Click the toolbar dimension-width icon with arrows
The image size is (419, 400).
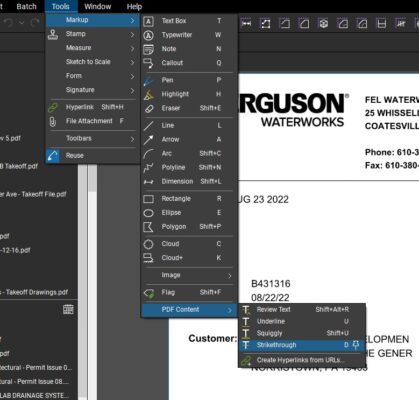(246, 23)
